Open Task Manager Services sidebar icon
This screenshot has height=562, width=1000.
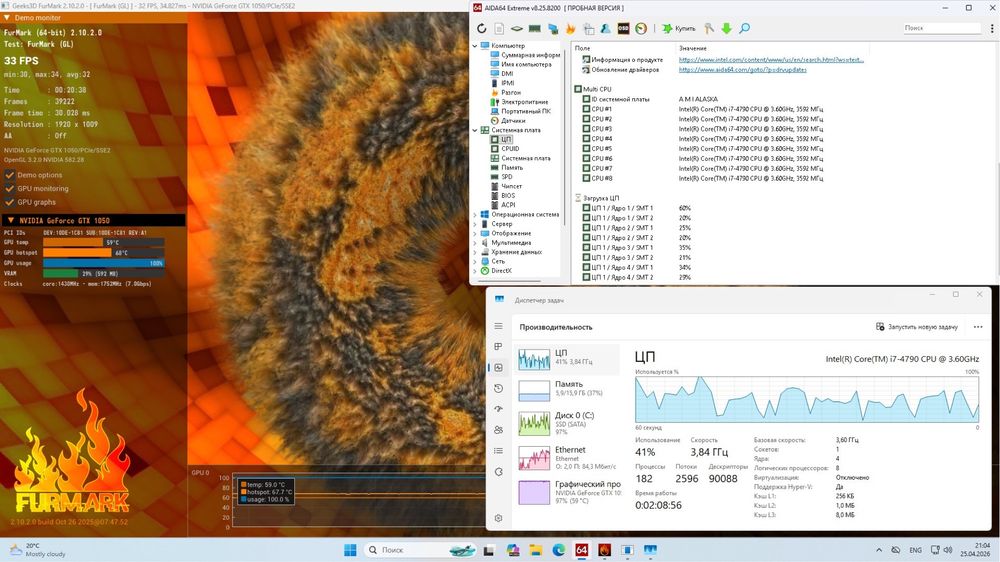coord(499,472)
